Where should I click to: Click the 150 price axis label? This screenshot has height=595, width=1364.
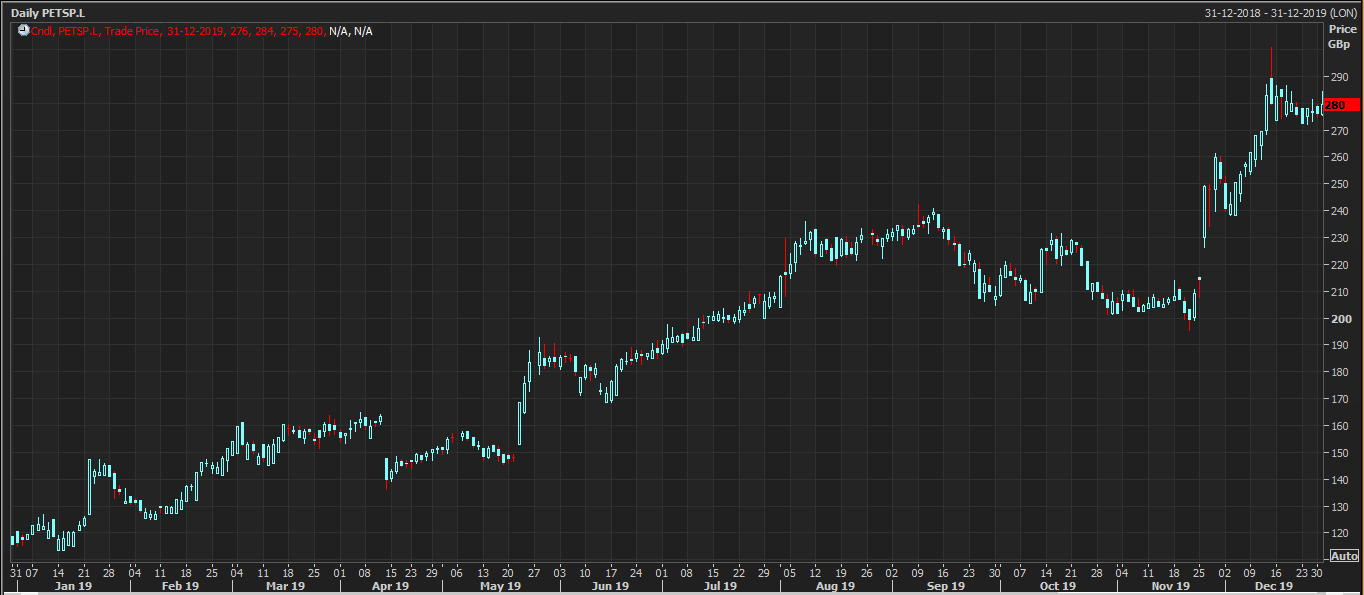[x=1340, y=453]
